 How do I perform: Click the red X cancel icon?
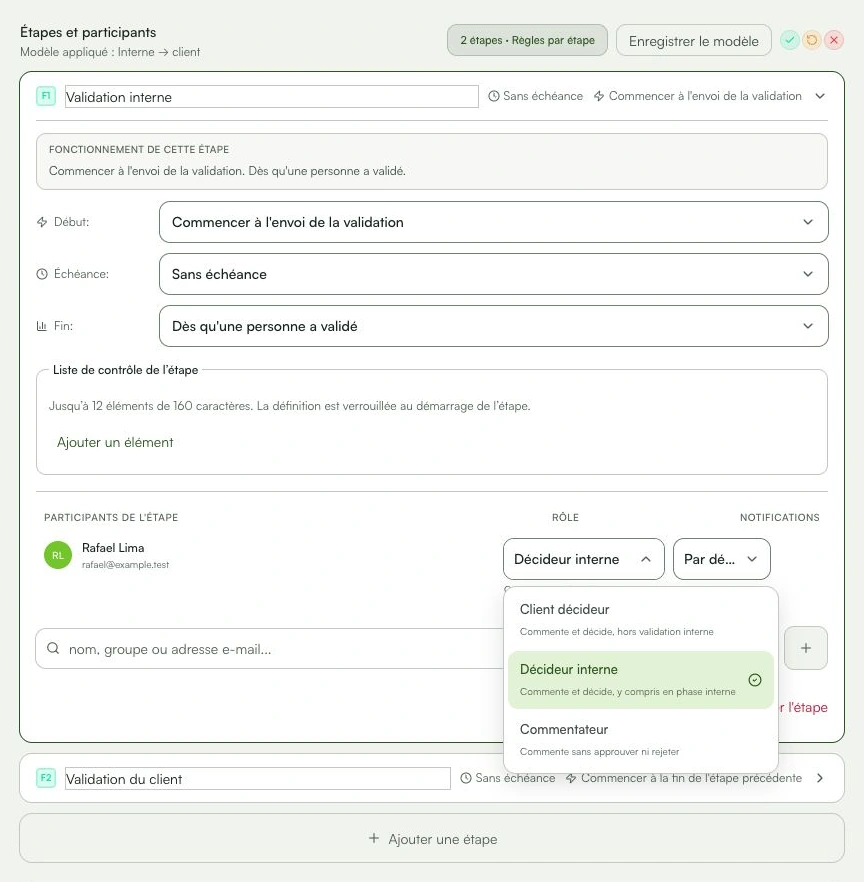pos(834,40)
